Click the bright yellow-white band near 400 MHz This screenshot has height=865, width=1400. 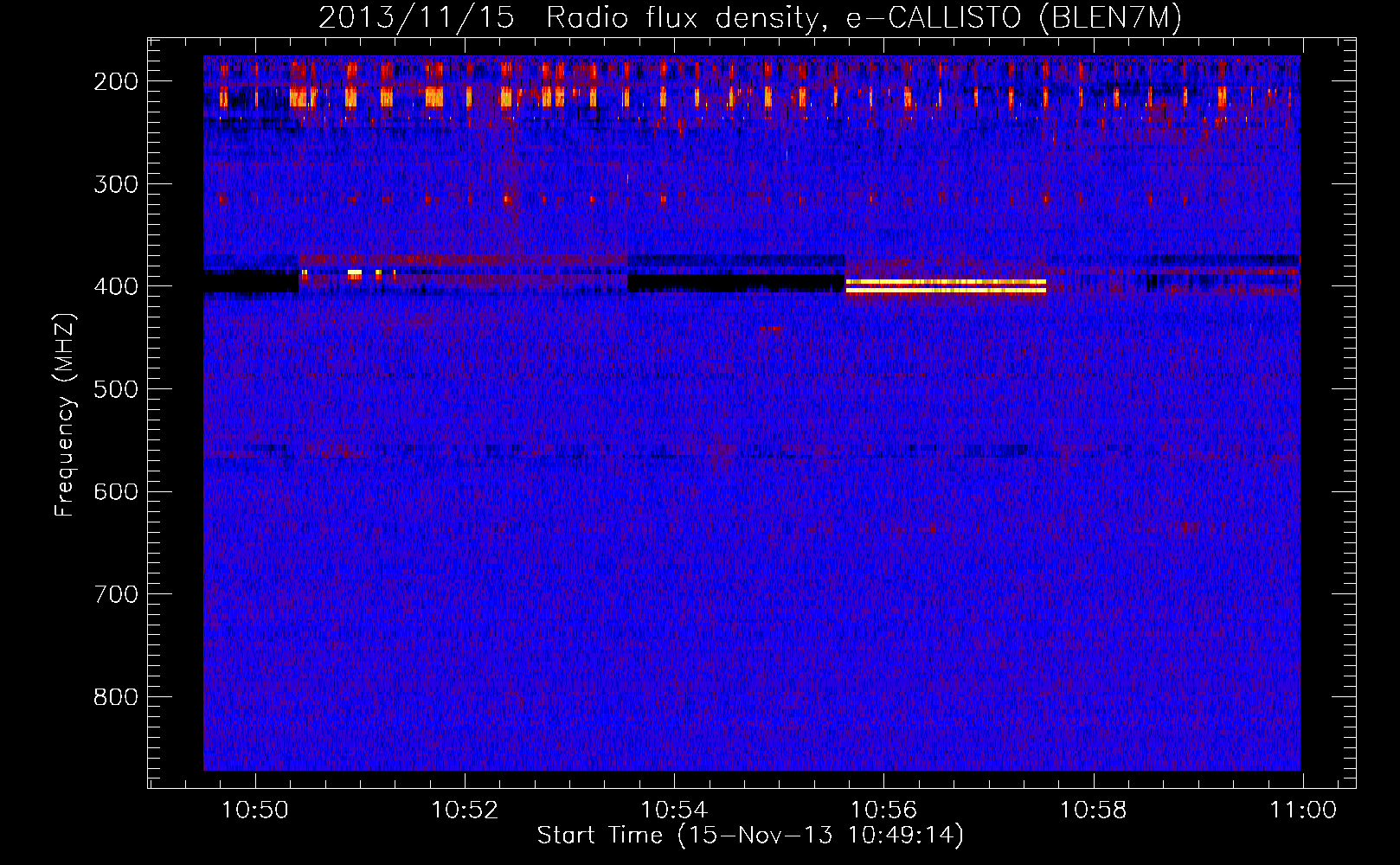[x=946, y=286]
